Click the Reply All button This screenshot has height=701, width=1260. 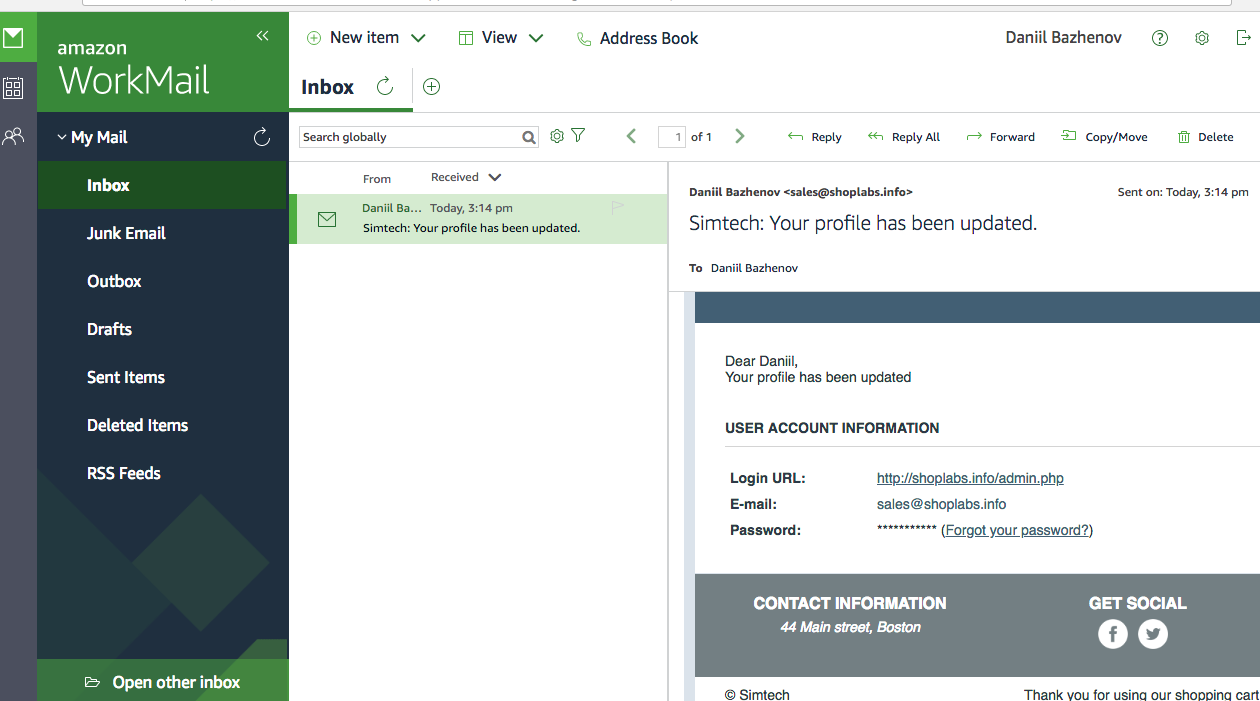[x=904, y=137]
